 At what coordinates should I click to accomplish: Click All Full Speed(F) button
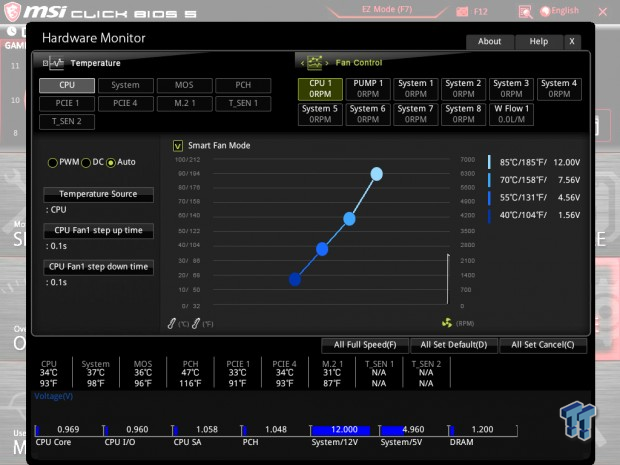click(x=365, y=345)
